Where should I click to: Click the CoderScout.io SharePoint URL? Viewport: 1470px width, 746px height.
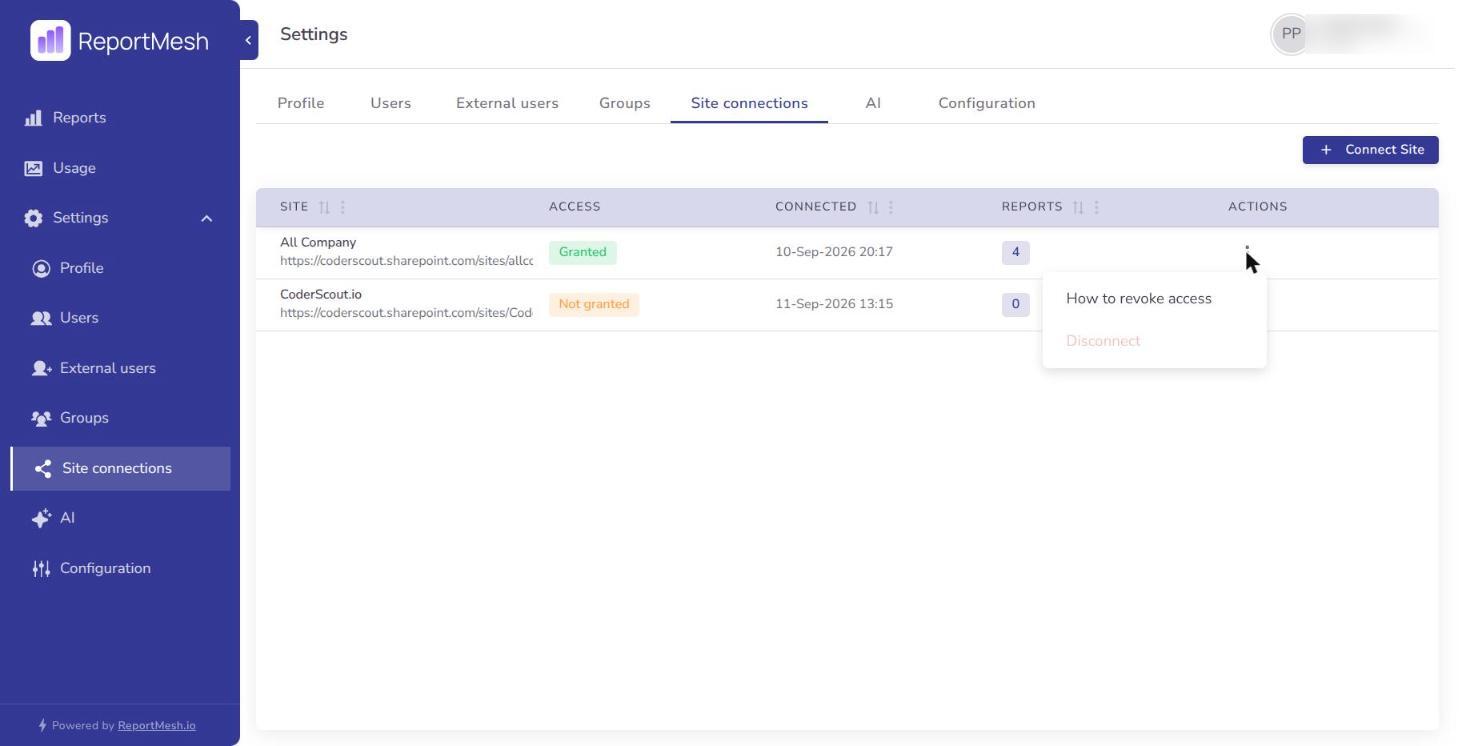pyautogui.click(x=406, y=313)
